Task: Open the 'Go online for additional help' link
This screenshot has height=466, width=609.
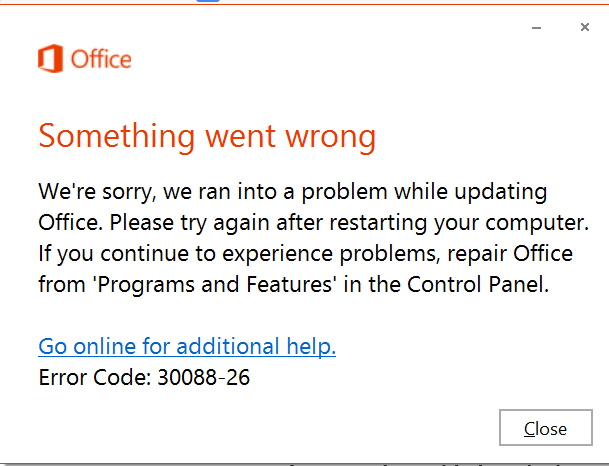Action: point(187,346)
